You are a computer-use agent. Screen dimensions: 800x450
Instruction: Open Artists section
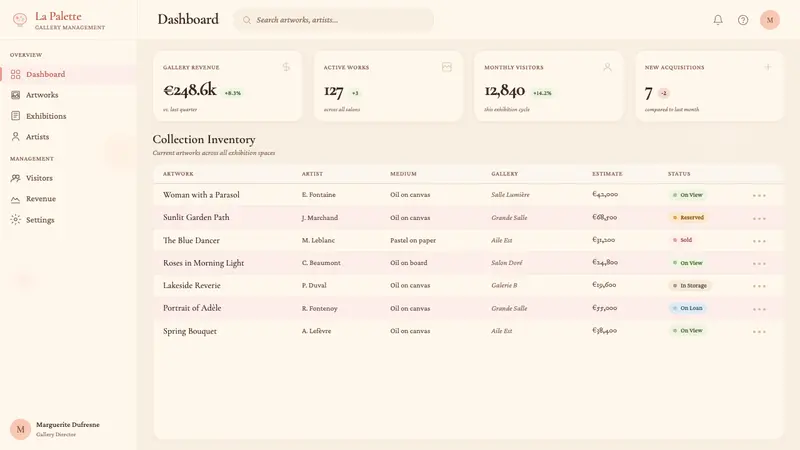(68, 137)
